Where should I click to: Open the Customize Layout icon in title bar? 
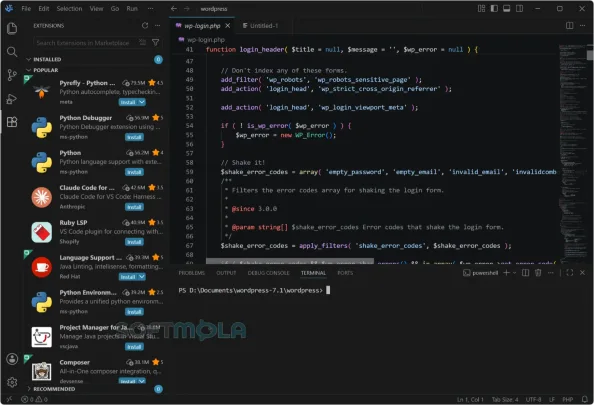pos(481,8)
